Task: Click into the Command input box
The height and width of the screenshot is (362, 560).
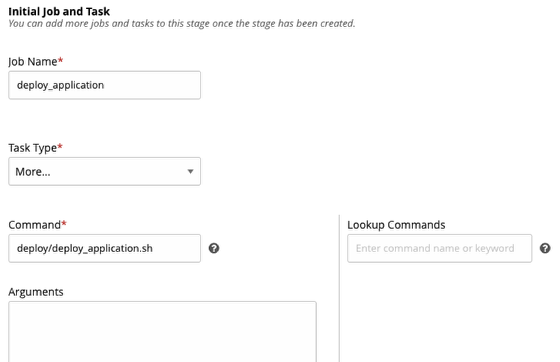Action: coord(105,248)
